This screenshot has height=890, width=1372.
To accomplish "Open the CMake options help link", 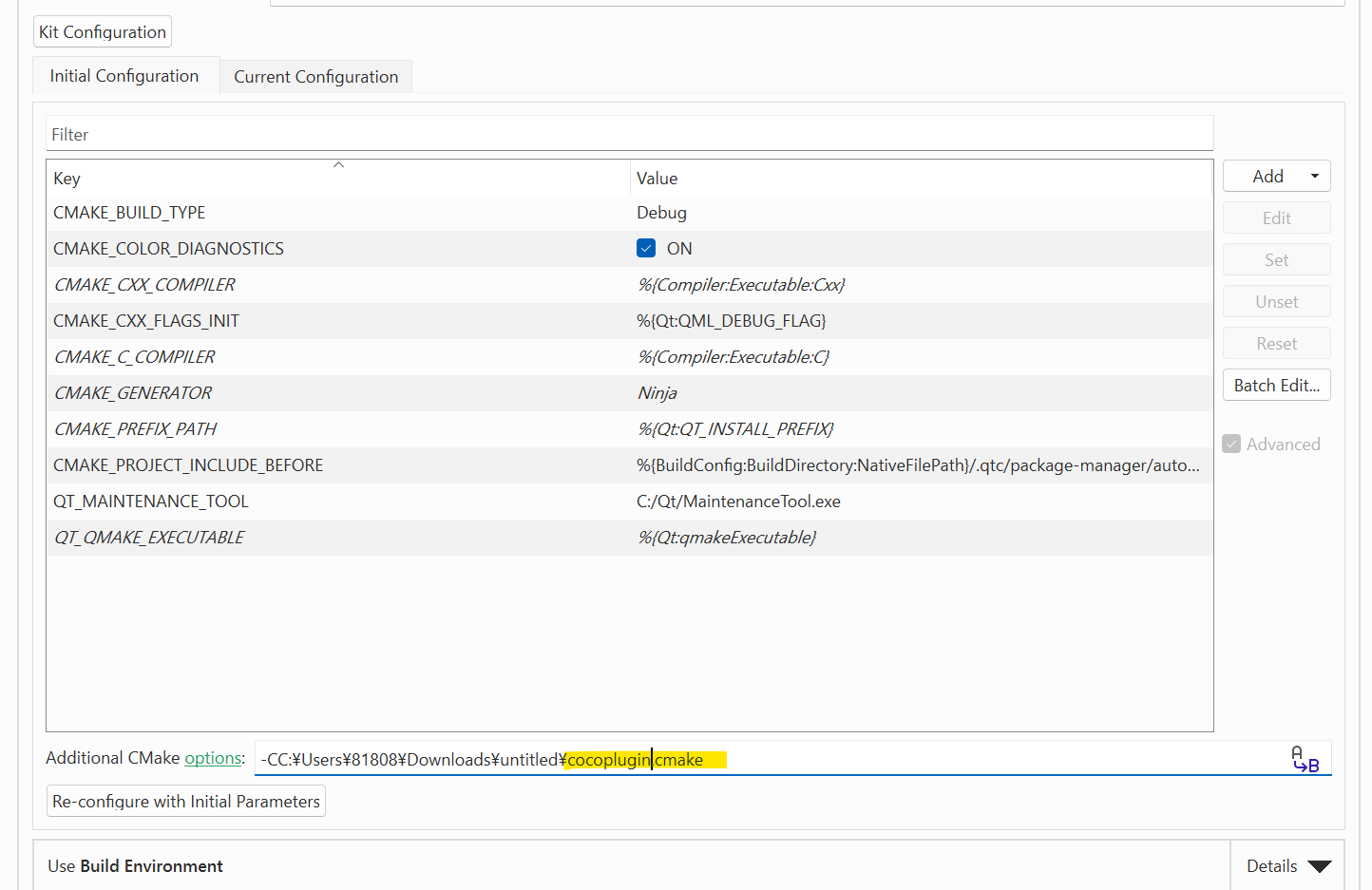I will click(x=213, y=758).
